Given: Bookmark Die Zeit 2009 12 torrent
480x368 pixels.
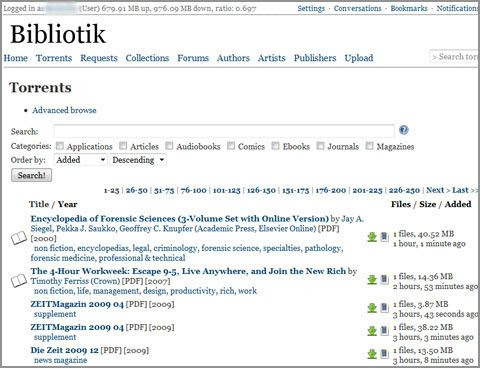Looking at the screenshot, I should point(384,353).
